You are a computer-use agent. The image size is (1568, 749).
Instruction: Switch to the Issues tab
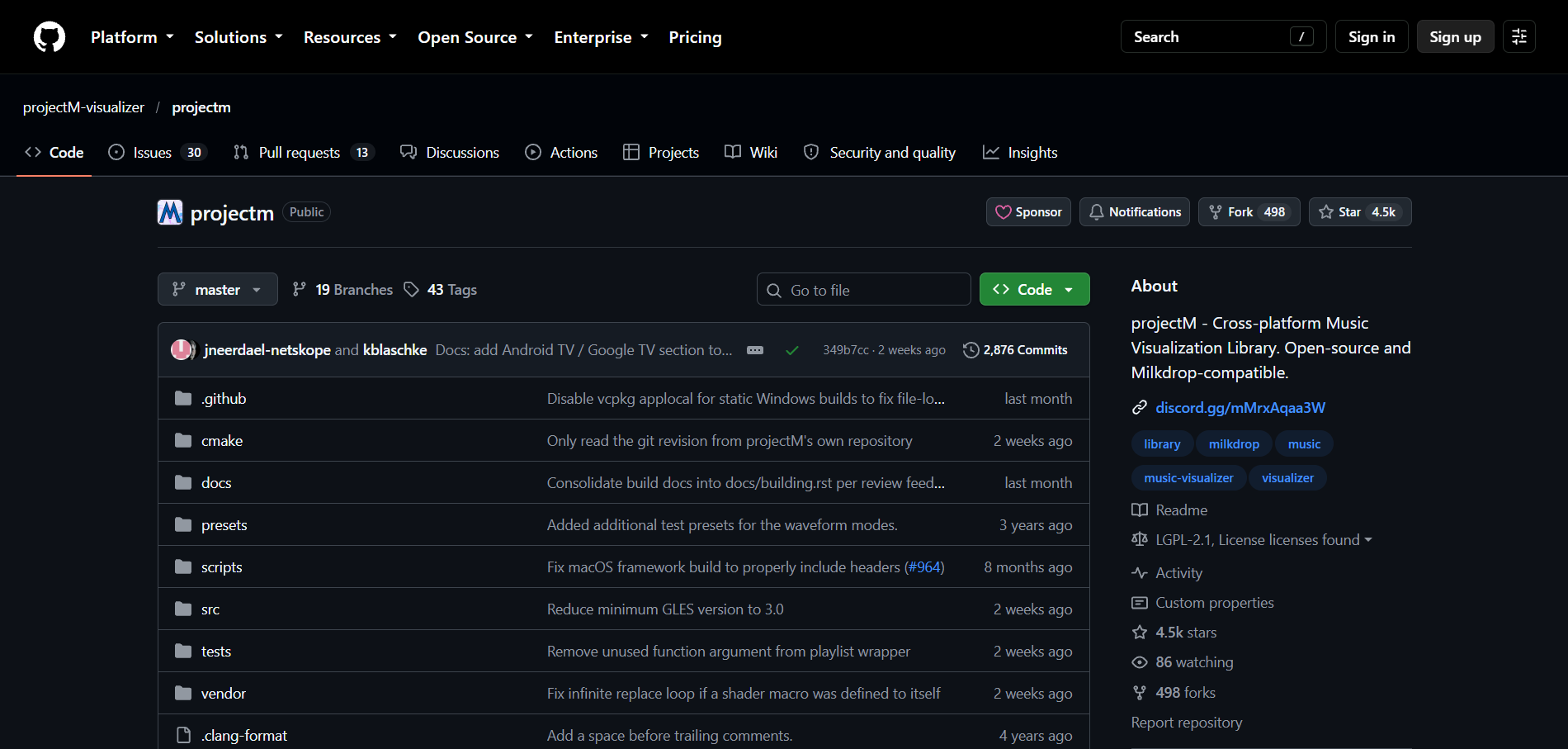(x=157, y=153)
